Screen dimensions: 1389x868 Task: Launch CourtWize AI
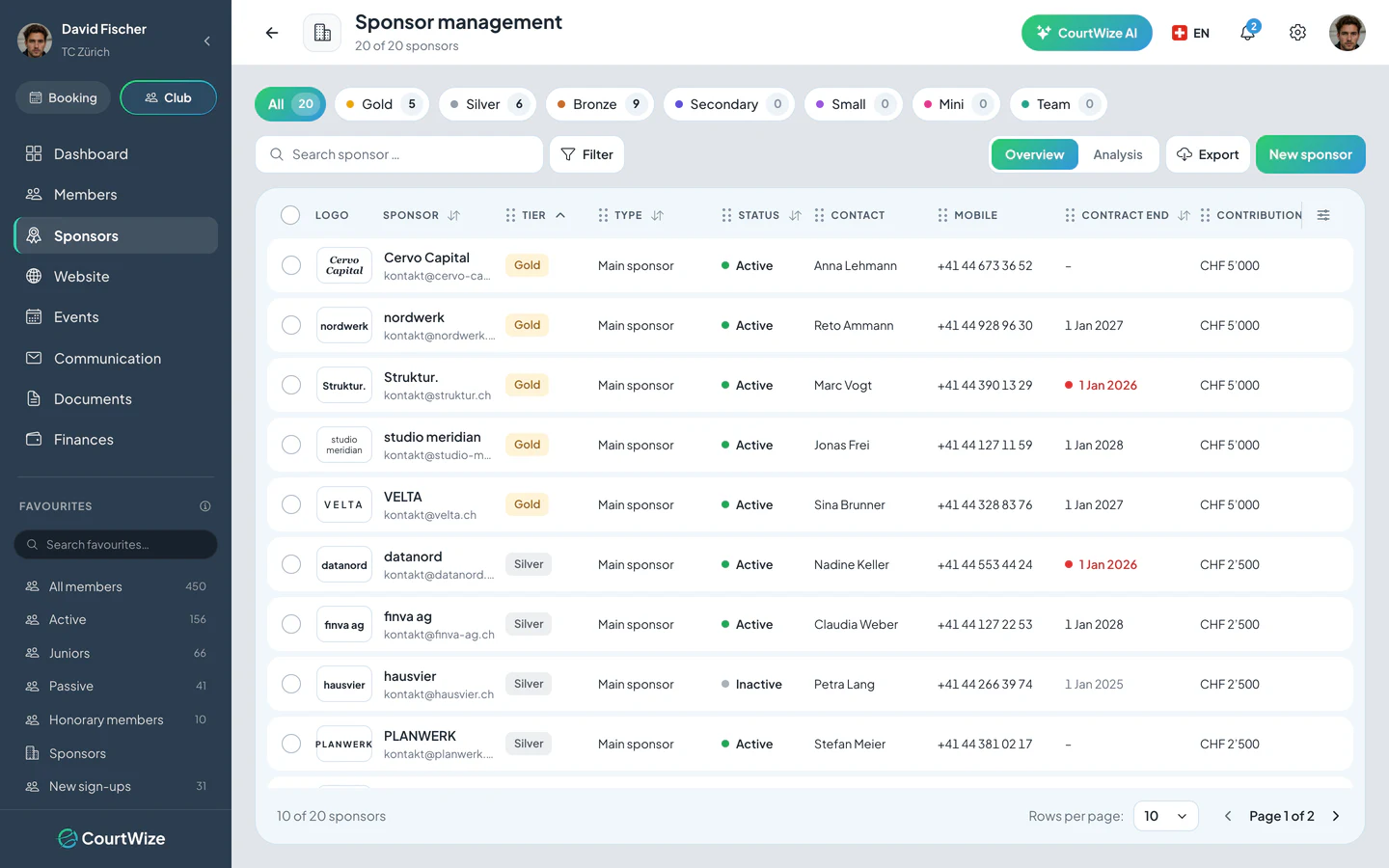(1086, 33)
